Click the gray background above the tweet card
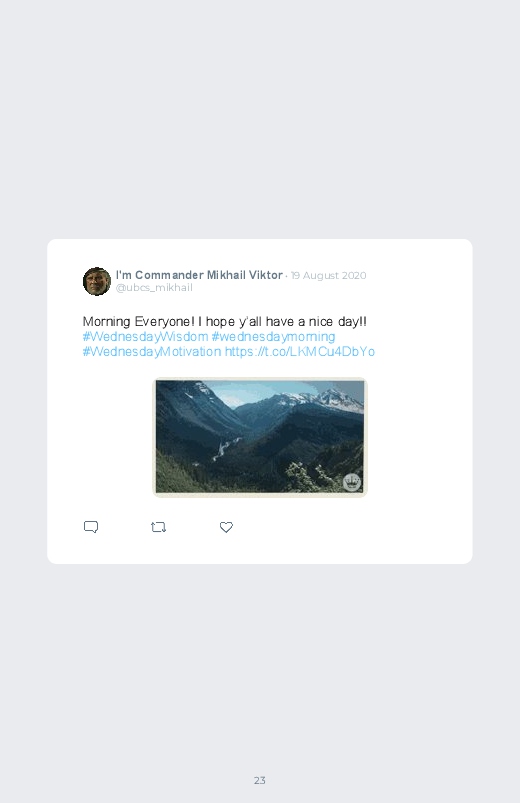 pyautogui.click(x=260, y=118)
